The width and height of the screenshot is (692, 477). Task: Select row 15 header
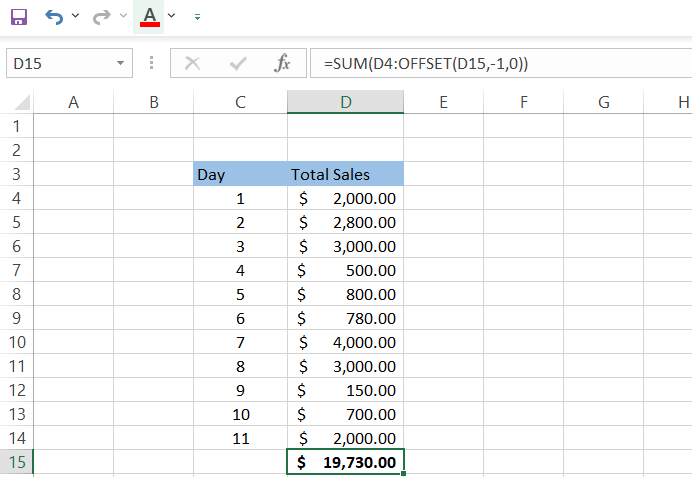coord(16,462)
